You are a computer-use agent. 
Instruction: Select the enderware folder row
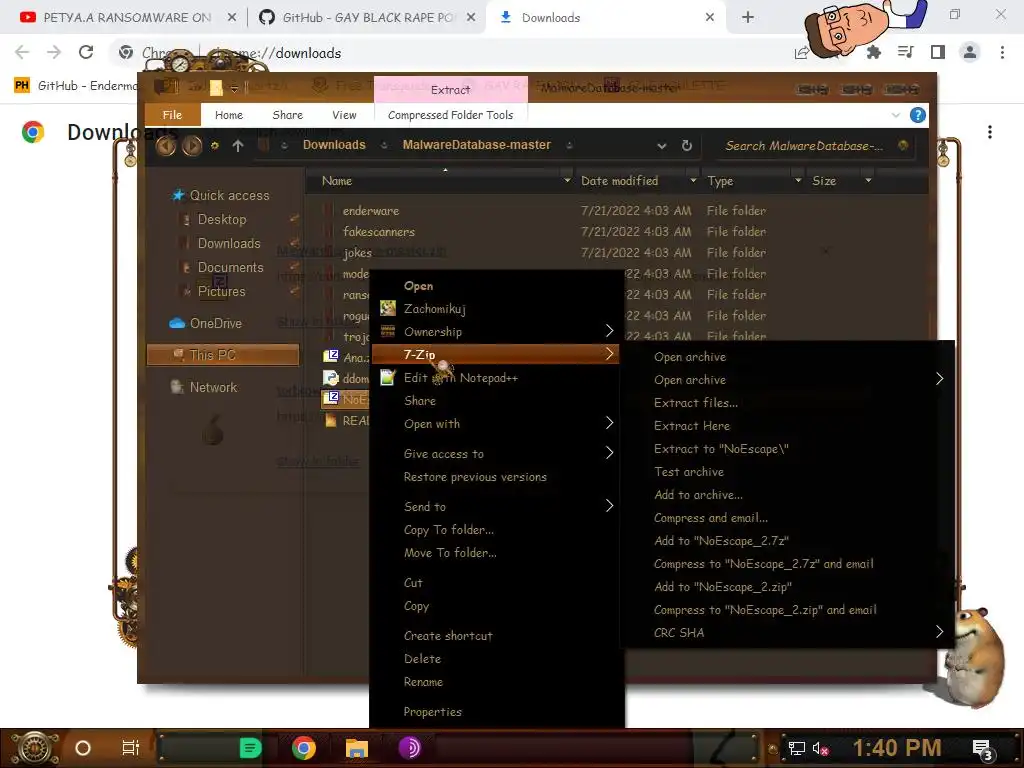coord(544,210)
